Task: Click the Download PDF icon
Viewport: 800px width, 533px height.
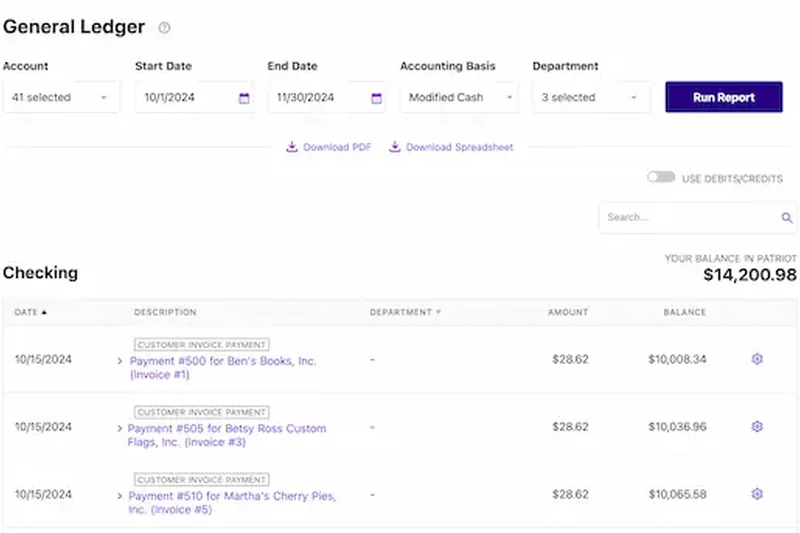Action: coord(291,147)
